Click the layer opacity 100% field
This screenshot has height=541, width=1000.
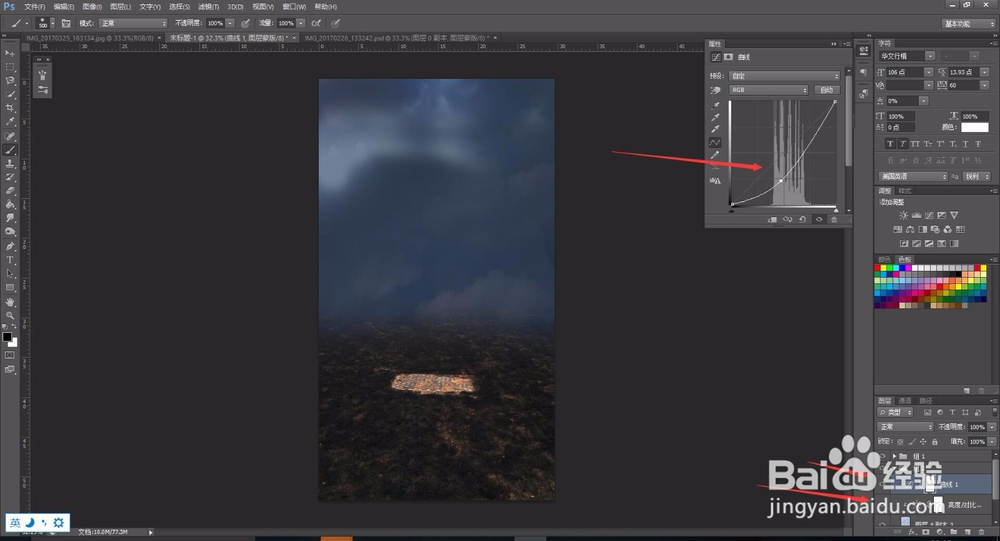(x=977, y=427)
